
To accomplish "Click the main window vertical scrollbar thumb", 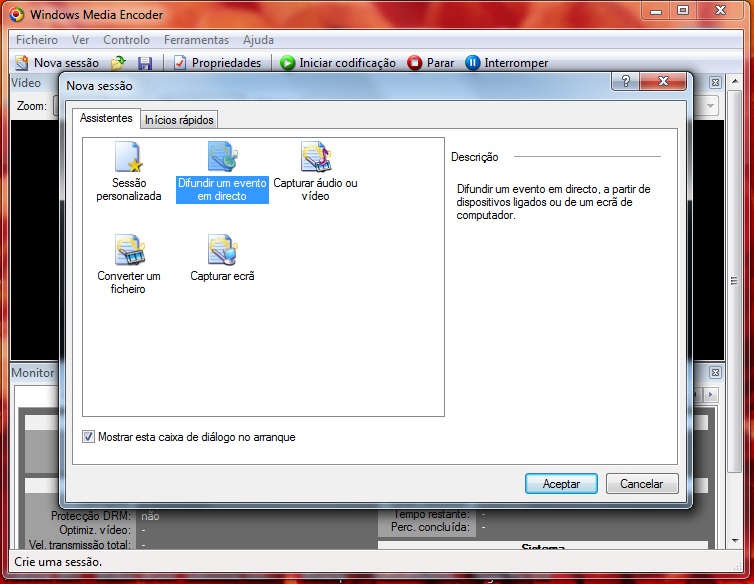I will coord(734,280).
